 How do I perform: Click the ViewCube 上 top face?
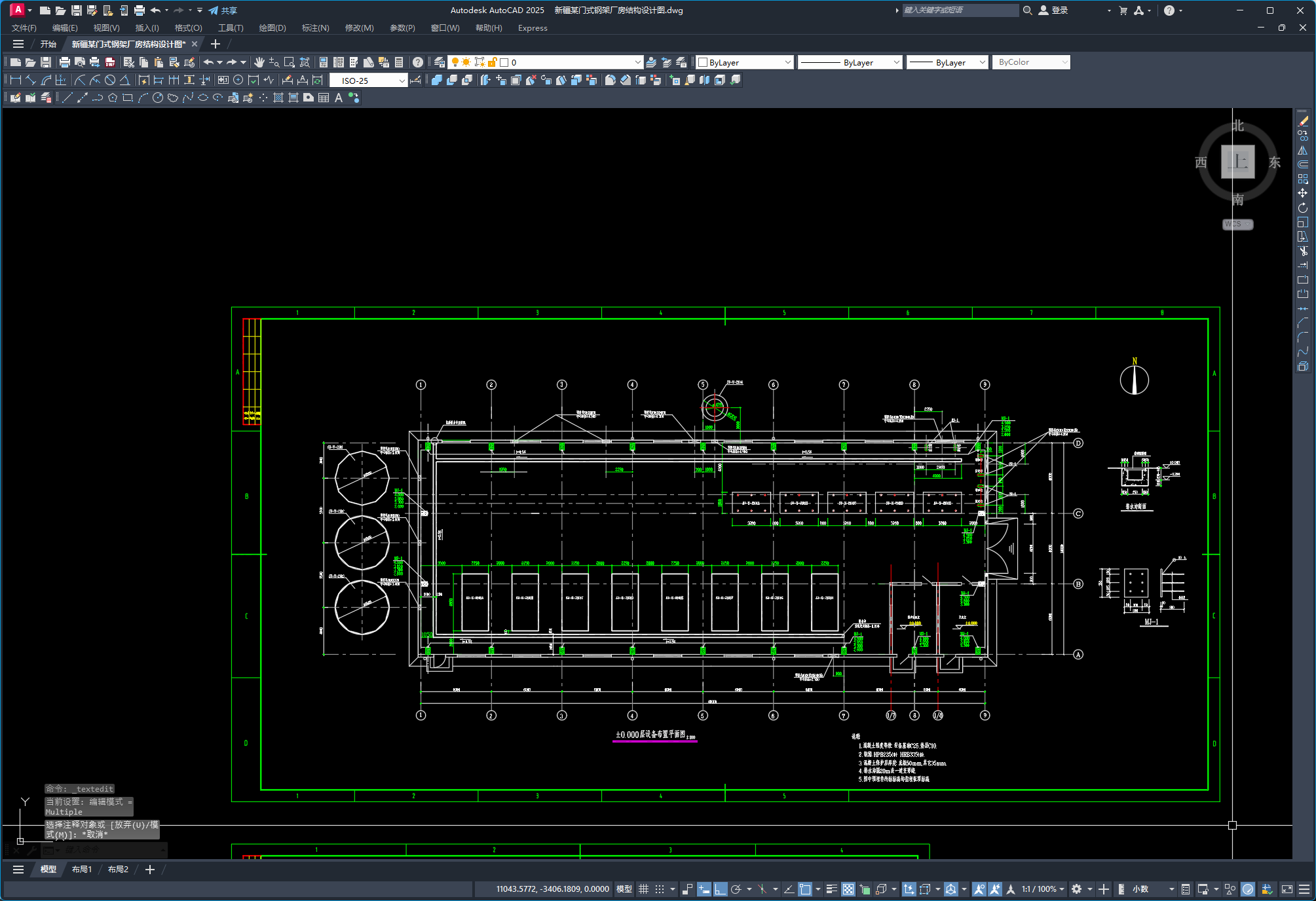(1237, 162)
